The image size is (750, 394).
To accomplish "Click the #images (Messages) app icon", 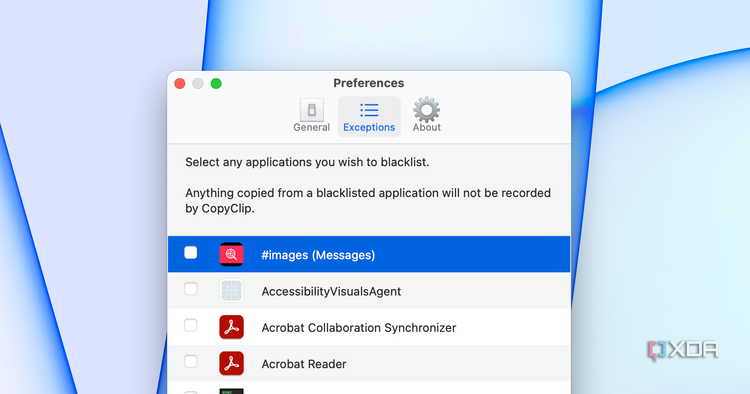I will point(232,254).
